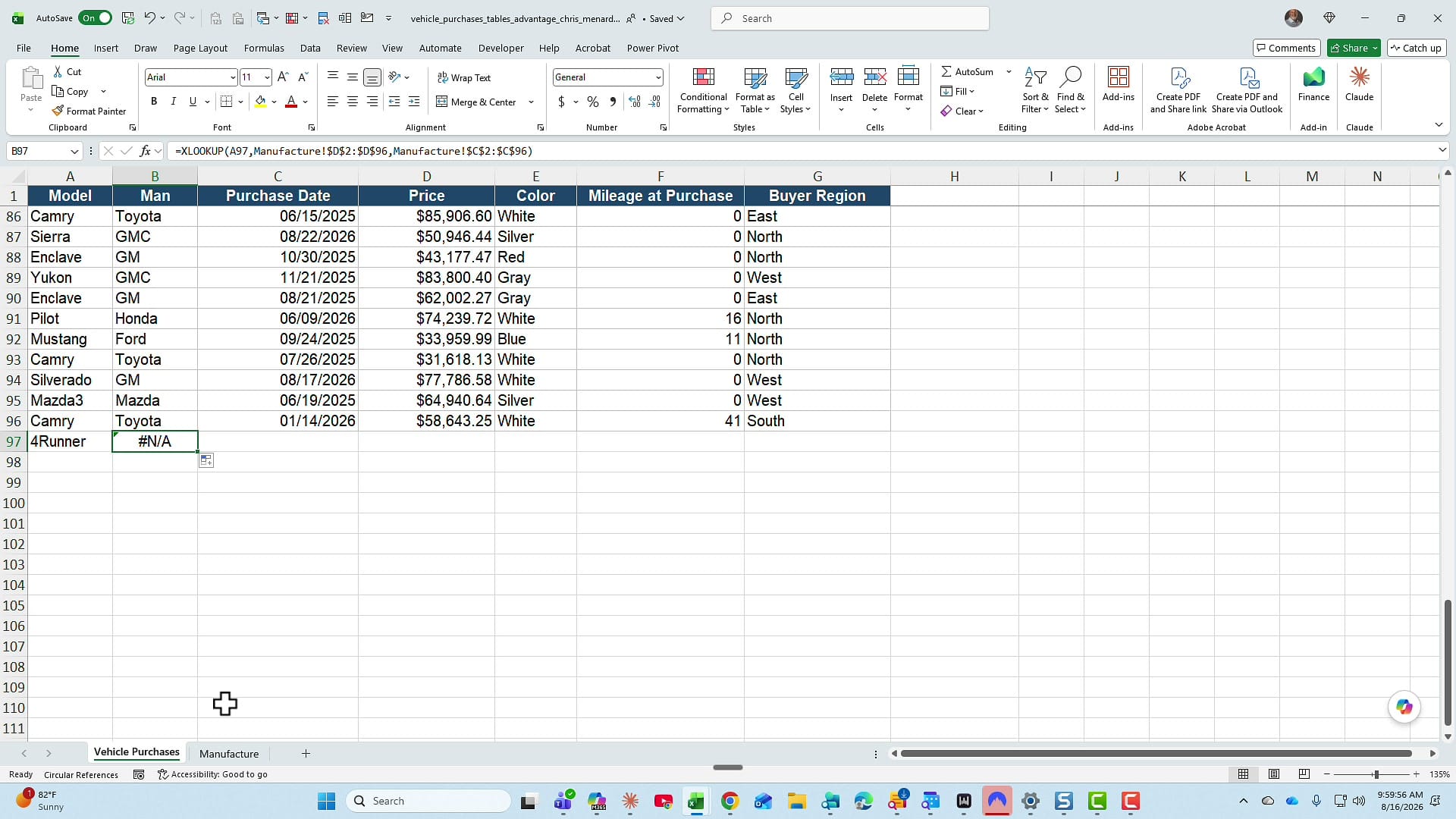This screenshot has height=819, width=1456.
Task: Open the General number format dropdown
Action: 657,77
